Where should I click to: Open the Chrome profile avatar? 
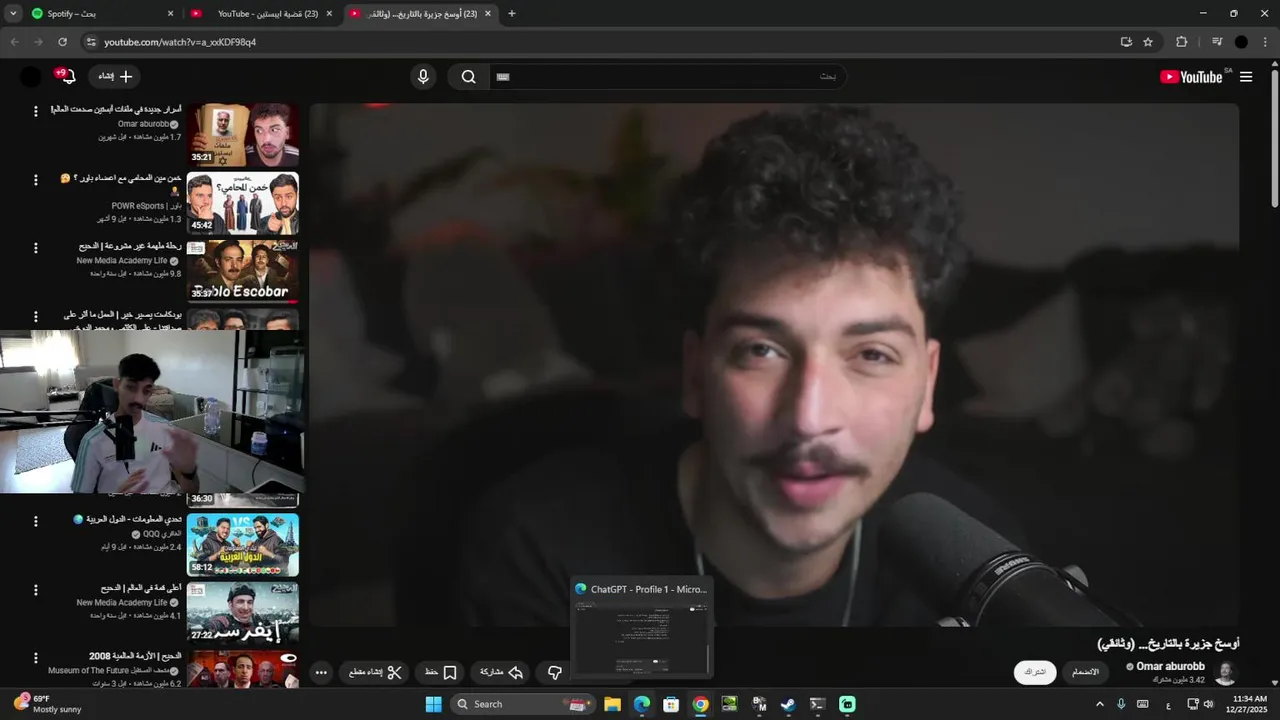(x=1241, y=42)
